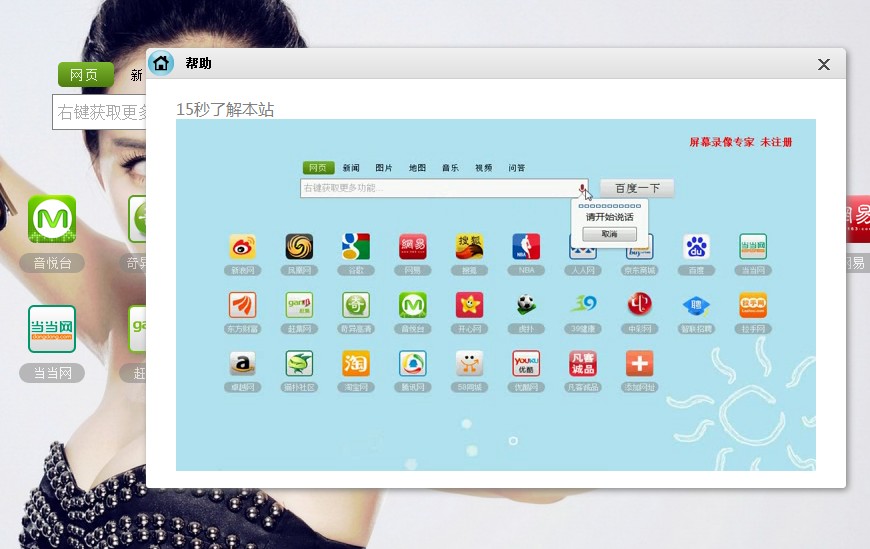
Task: Select the 图片 tab in help preview
Action: [x=383, y=168]
